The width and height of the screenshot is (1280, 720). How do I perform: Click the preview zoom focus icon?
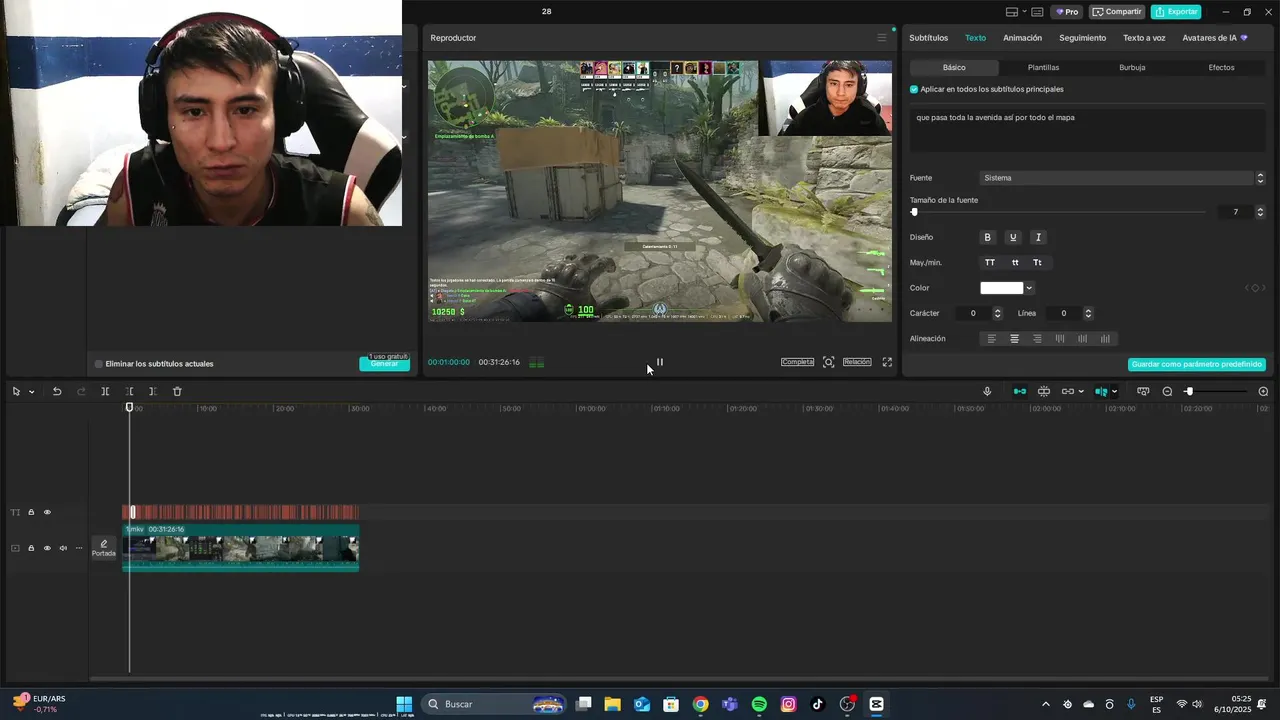pos(828,362)
